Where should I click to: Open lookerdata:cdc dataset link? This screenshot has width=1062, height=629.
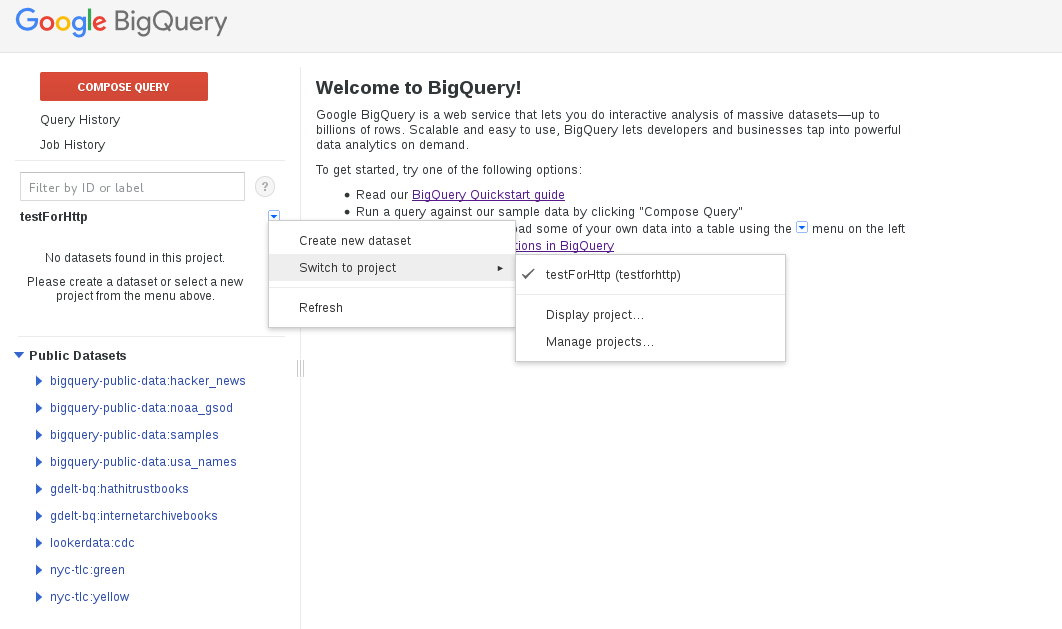click(x=92, y=543)
